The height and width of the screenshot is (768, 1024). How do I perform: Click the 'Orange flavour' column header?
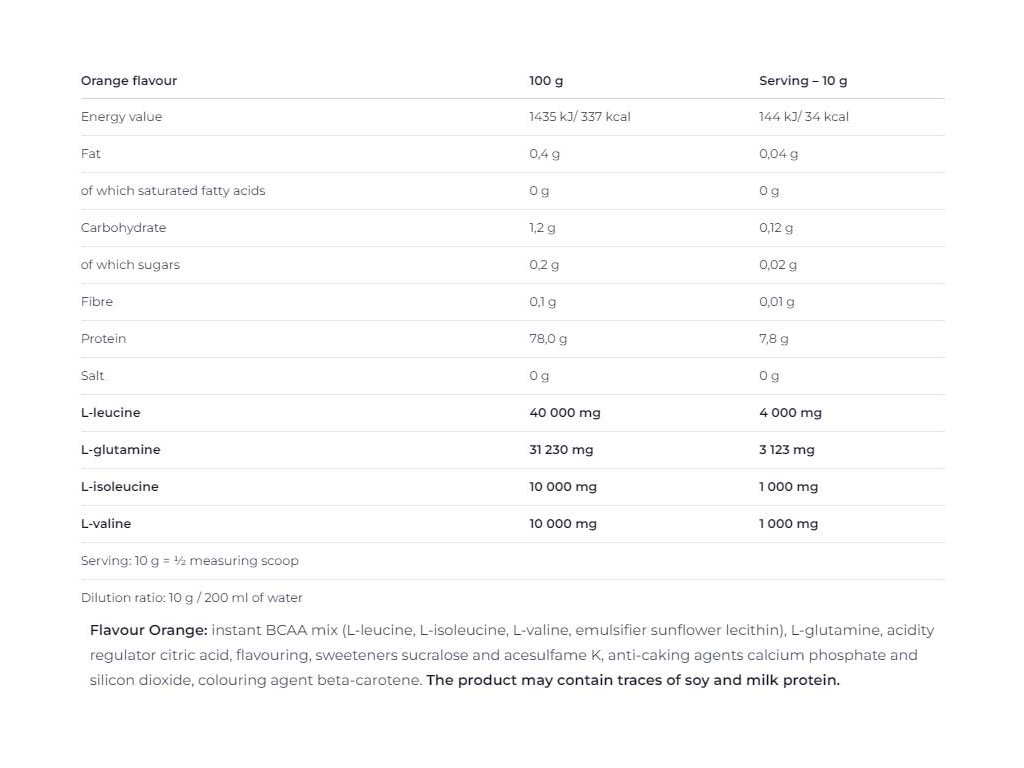(129, 81)
